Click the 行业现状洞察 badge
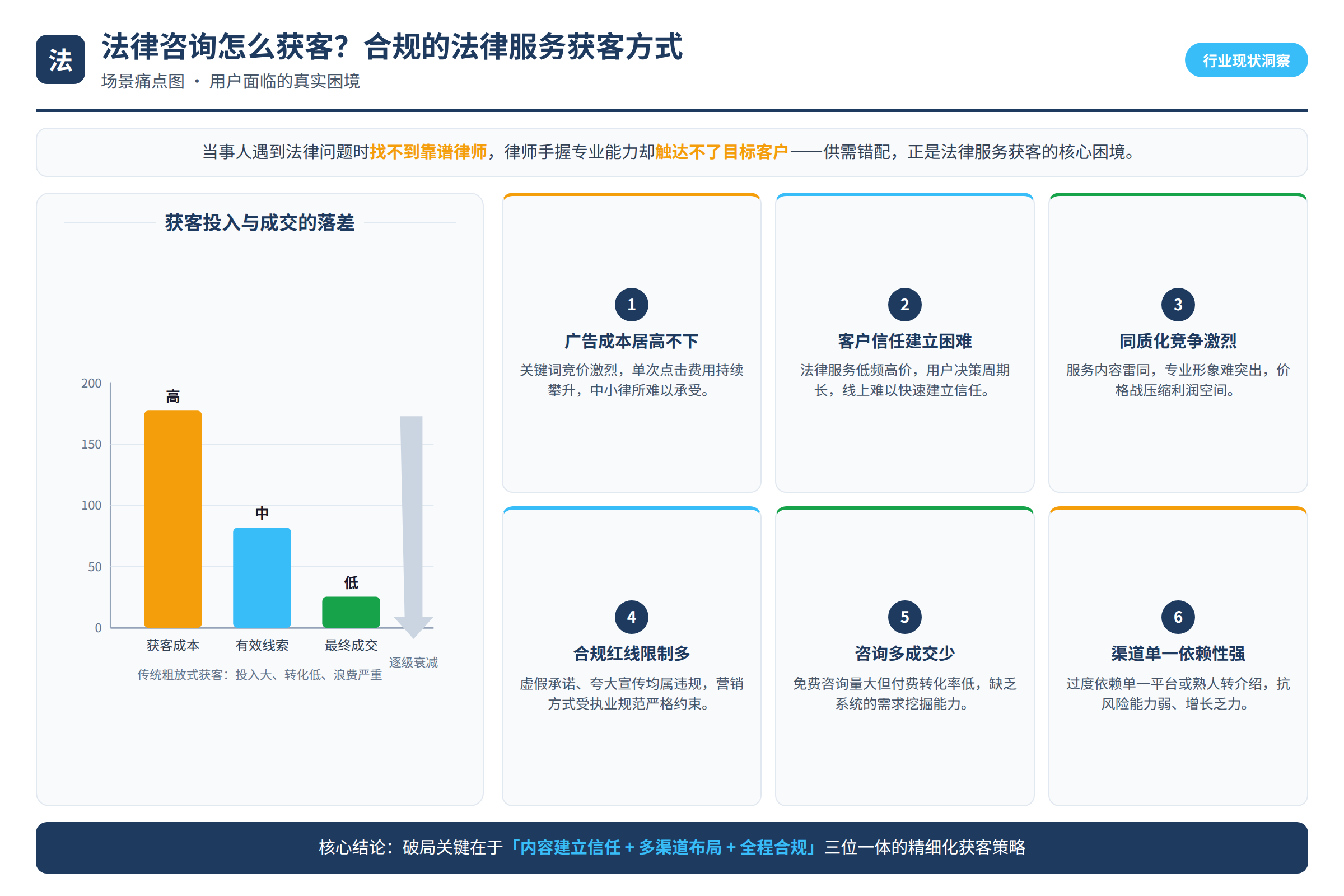1344x896 pixels. click(x=1245, y=60)
